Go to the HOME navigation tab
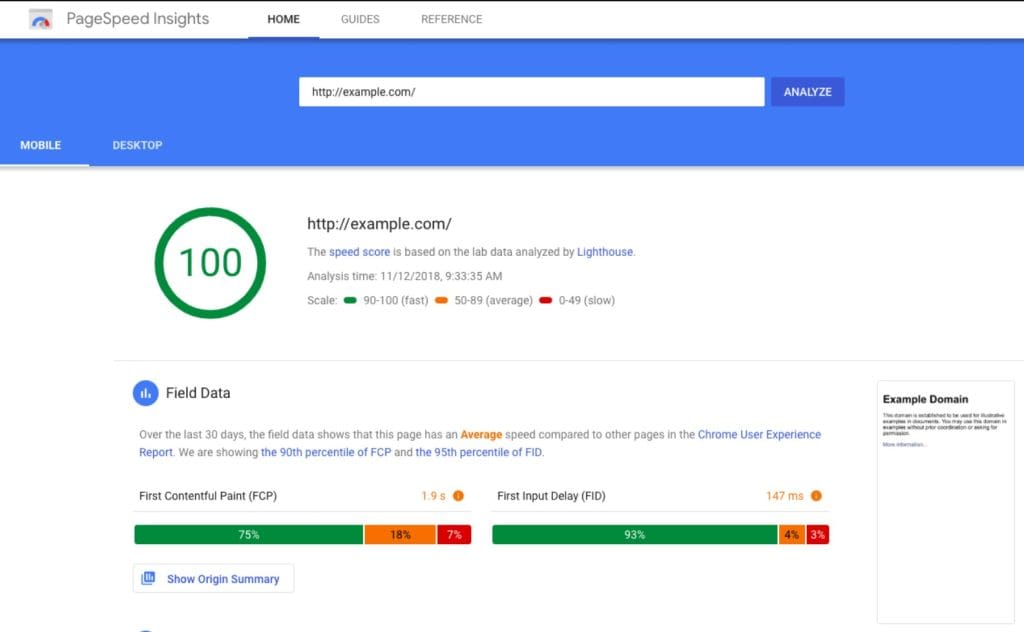This screenshot has width=1024, height=632. [283, 19]
